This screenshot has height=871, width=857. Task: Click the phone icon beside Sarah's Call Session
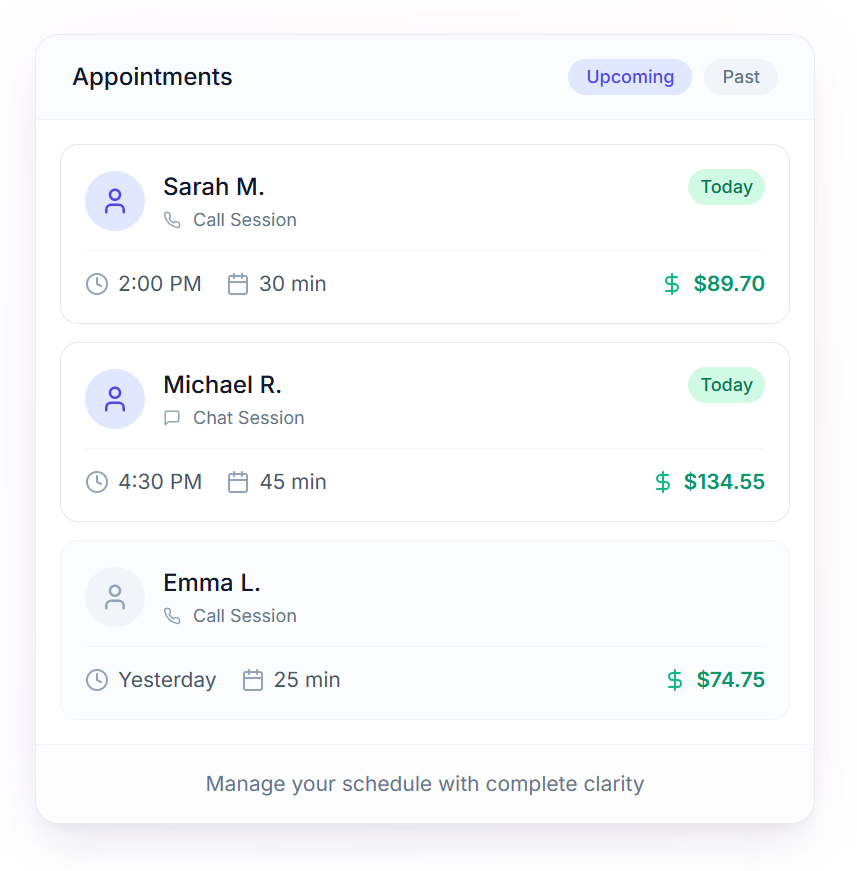(x=172, y=220)
